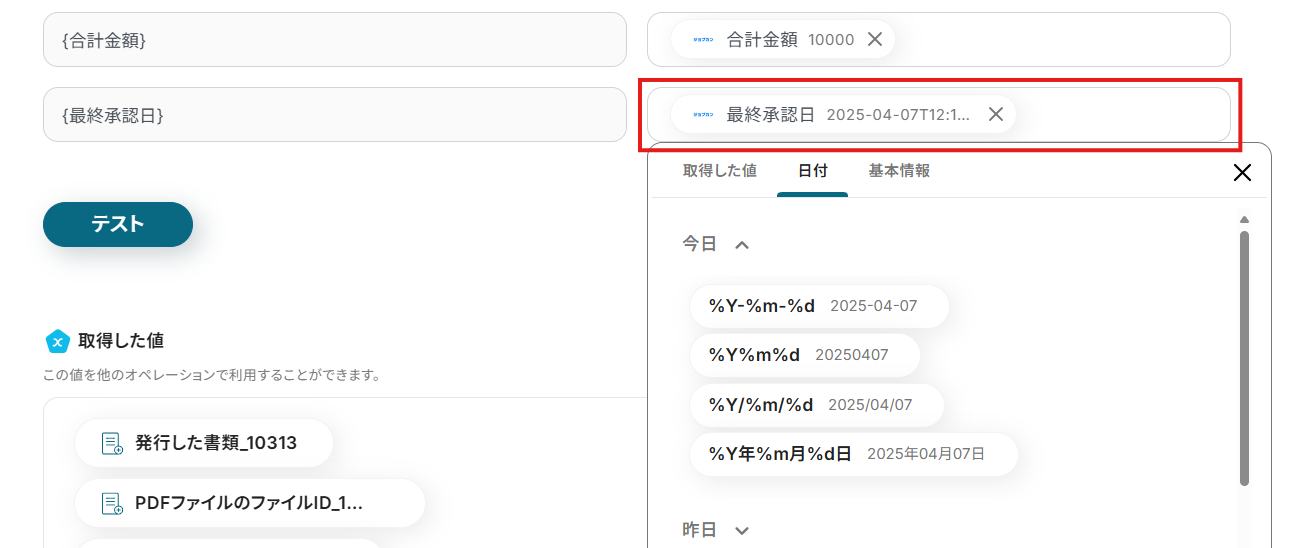Switch to the 取得した値 tab
Screen dimensions: 1309x548
(720, 171)
